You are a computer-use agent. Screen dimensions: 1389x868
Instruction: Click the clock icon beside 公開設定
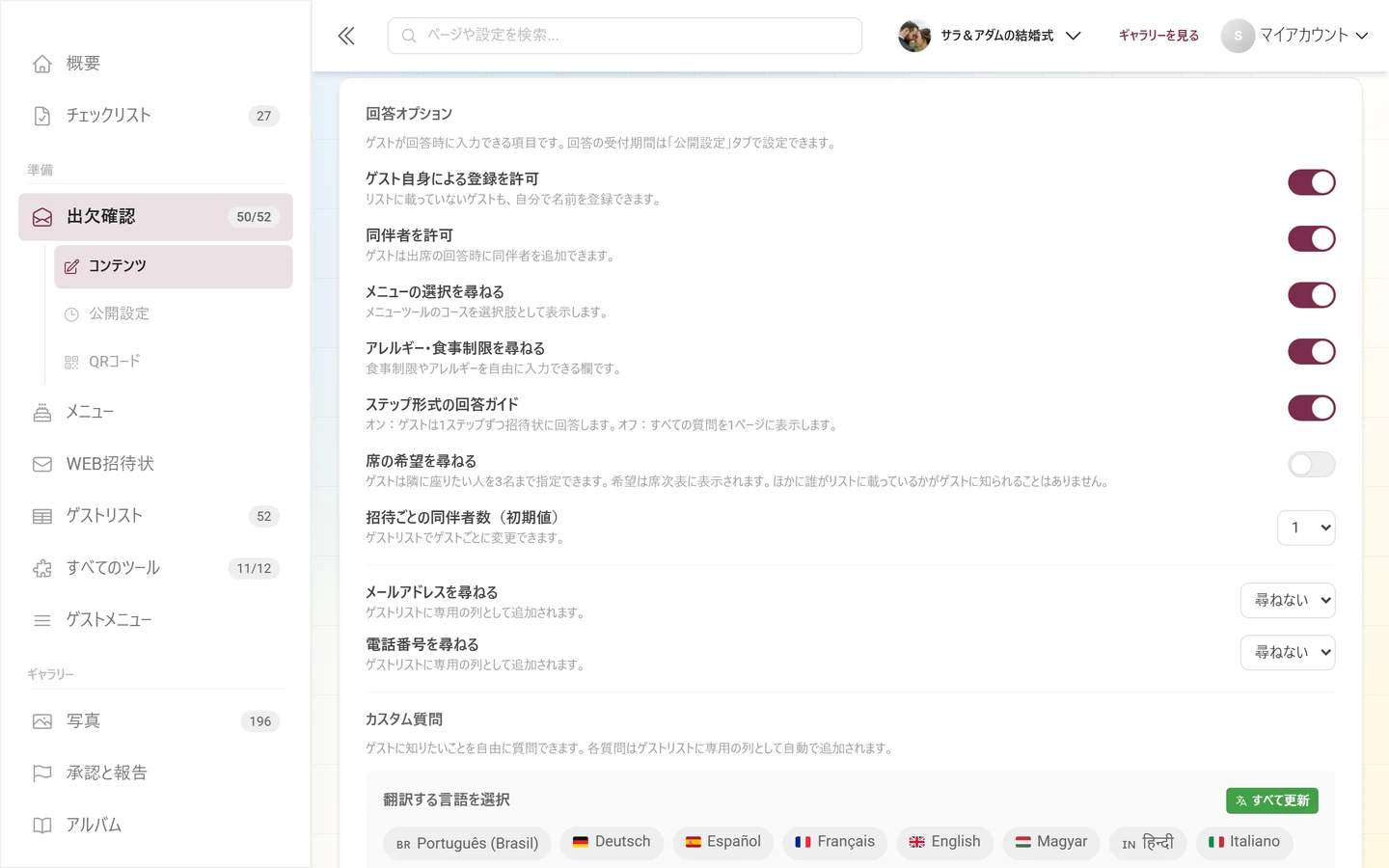pyautogui.click(x=71, y=314)
